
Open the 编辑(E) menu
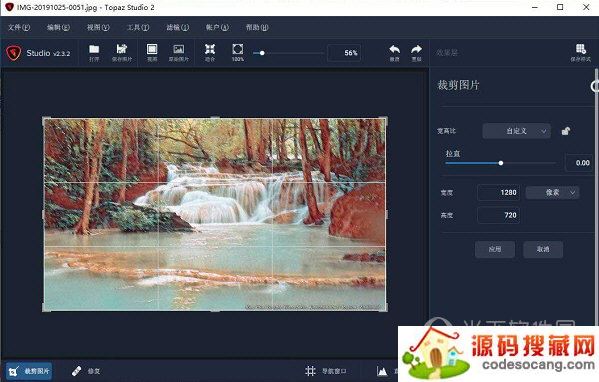(x=58, y=28)
